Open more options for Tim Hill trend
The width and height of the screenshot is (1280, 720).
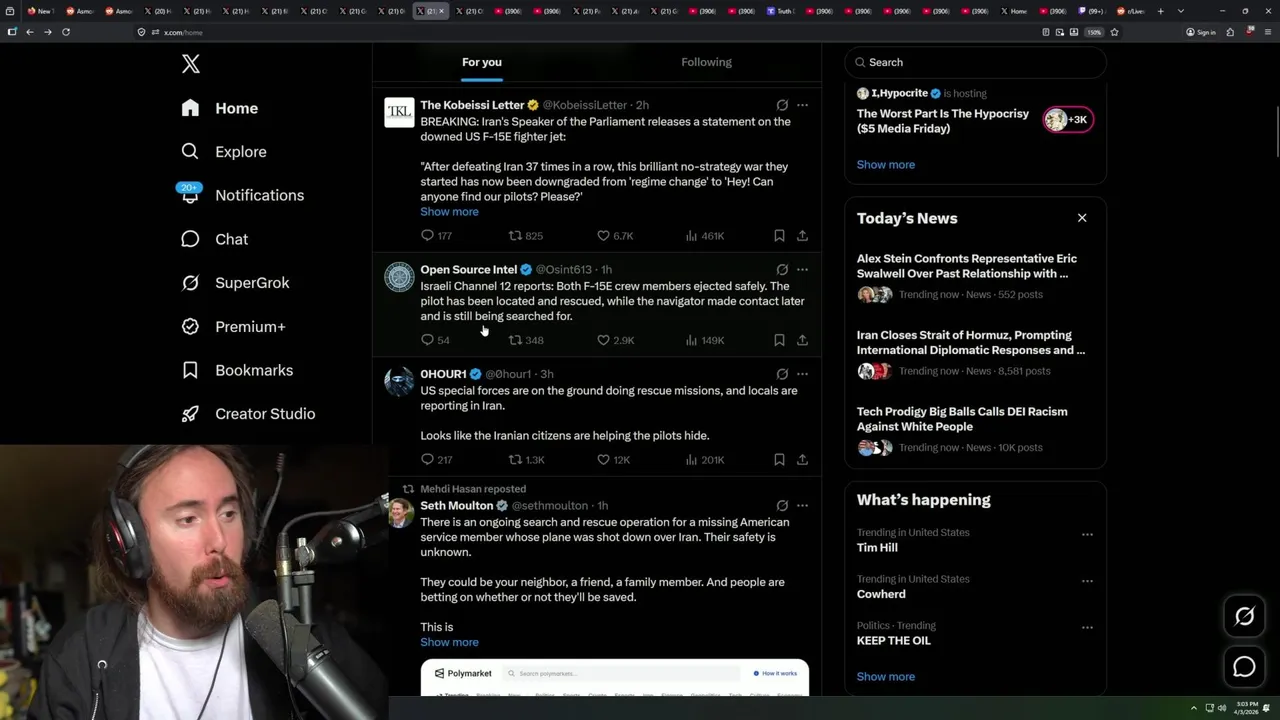click(x=1087, y=534)
